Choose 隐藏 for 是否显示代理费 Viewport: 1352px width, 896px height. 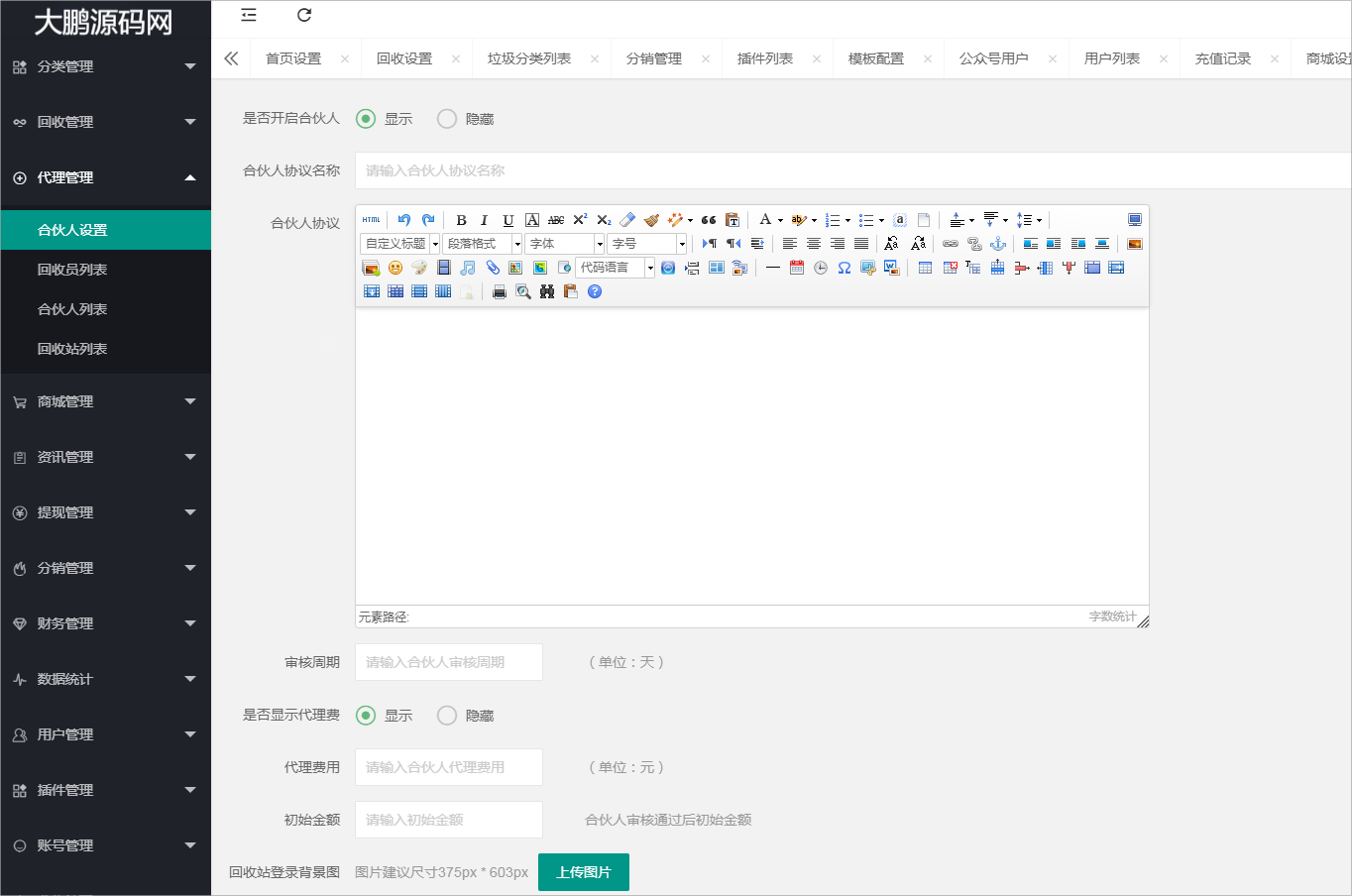[446, 715]
